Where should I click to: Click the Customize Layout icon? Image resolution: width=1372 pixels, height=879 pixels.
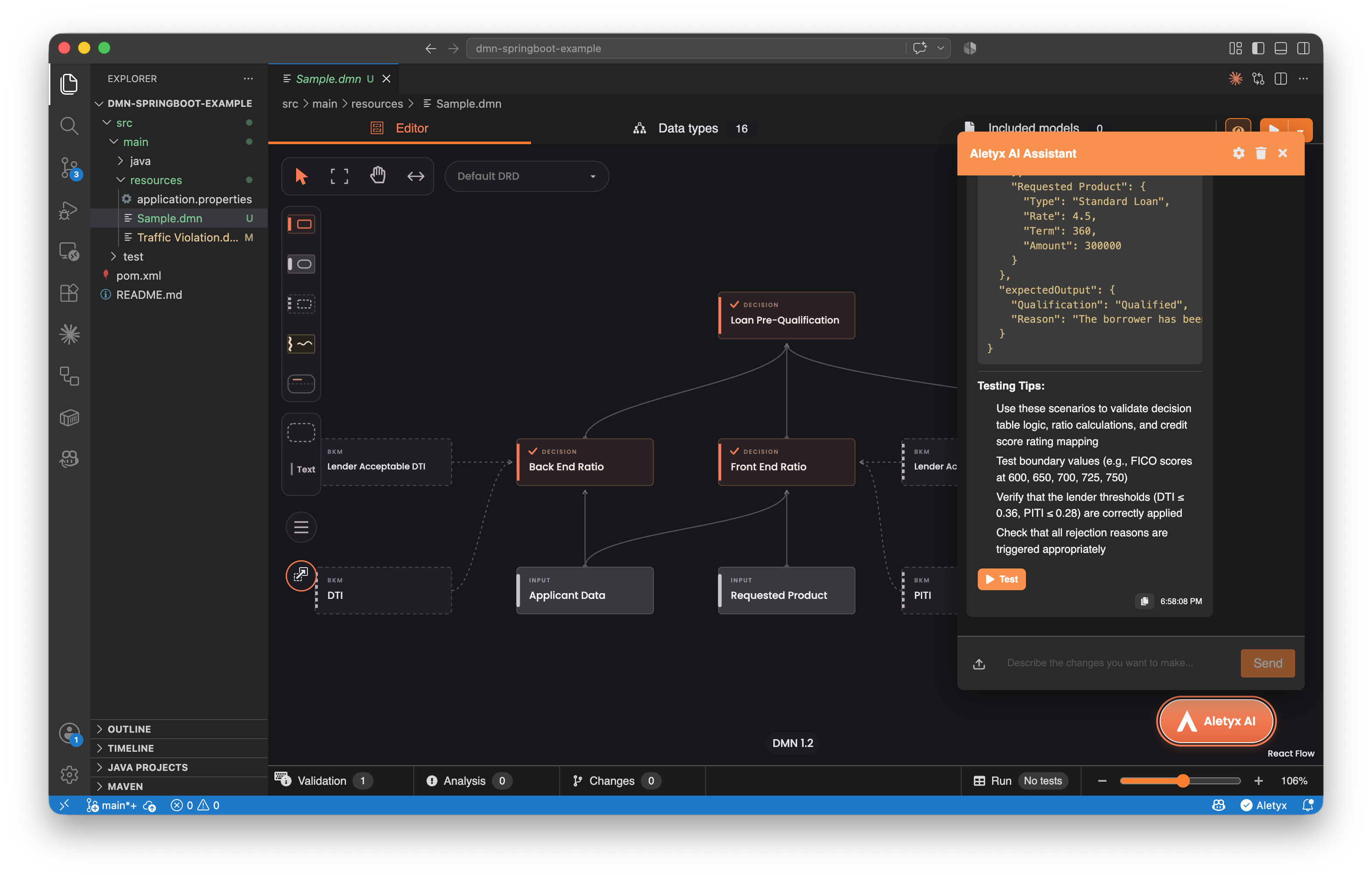(1236, 48)
